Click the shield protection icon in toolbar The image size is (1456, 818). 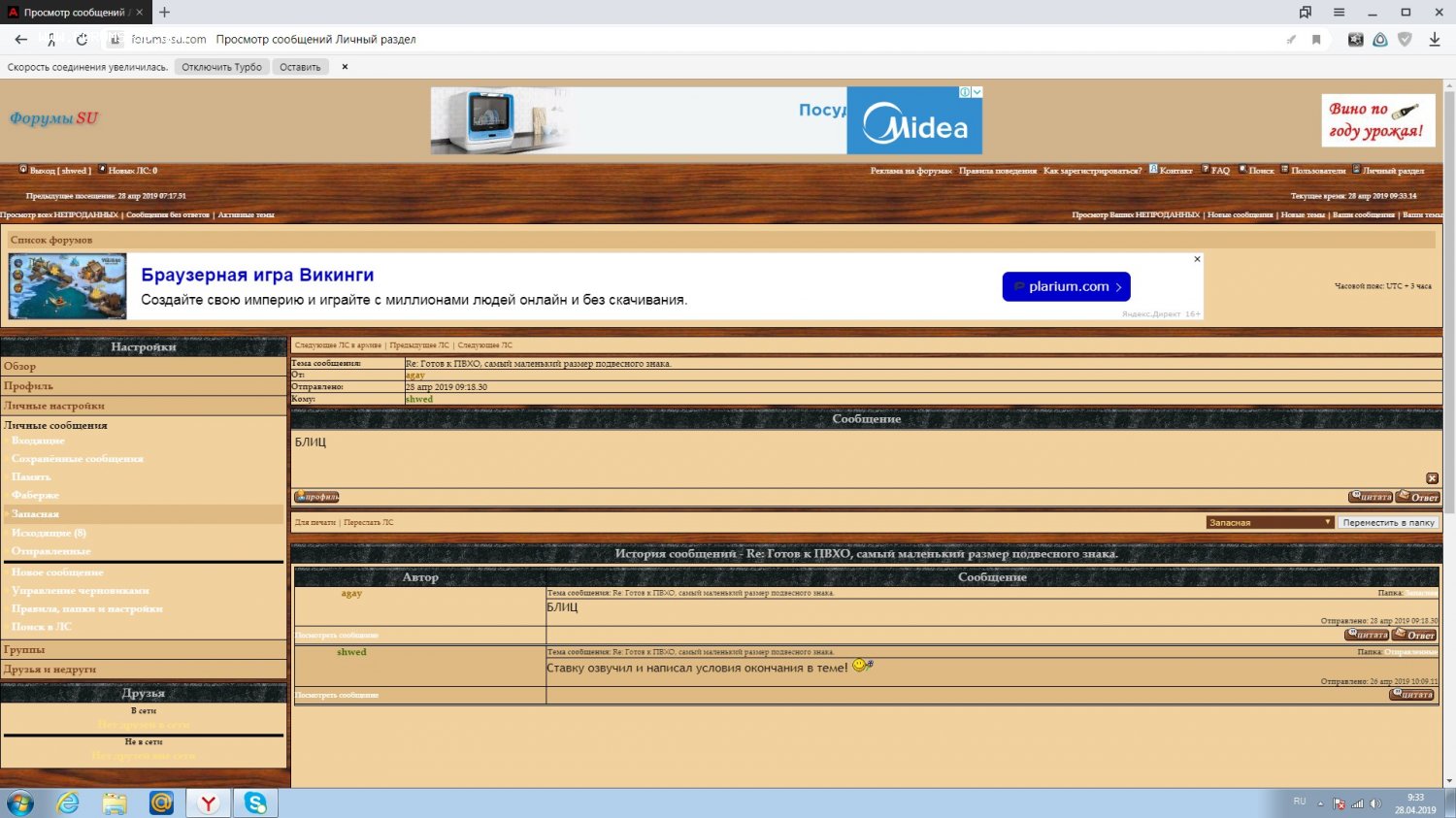pos(1405,40)
